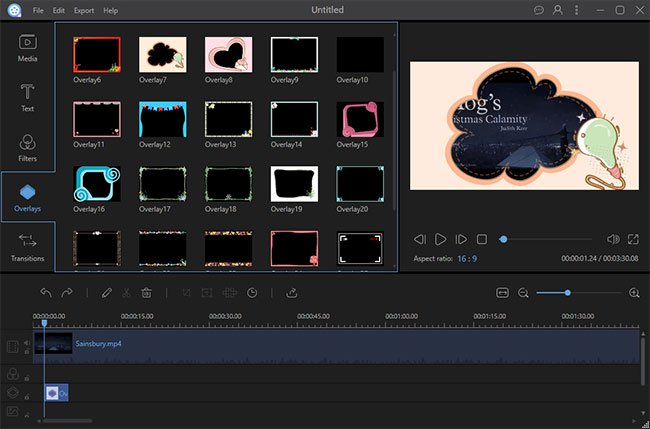The image size is (650, 429).
Task: Click the export share icon in toolbar
Action: (292, 293)
